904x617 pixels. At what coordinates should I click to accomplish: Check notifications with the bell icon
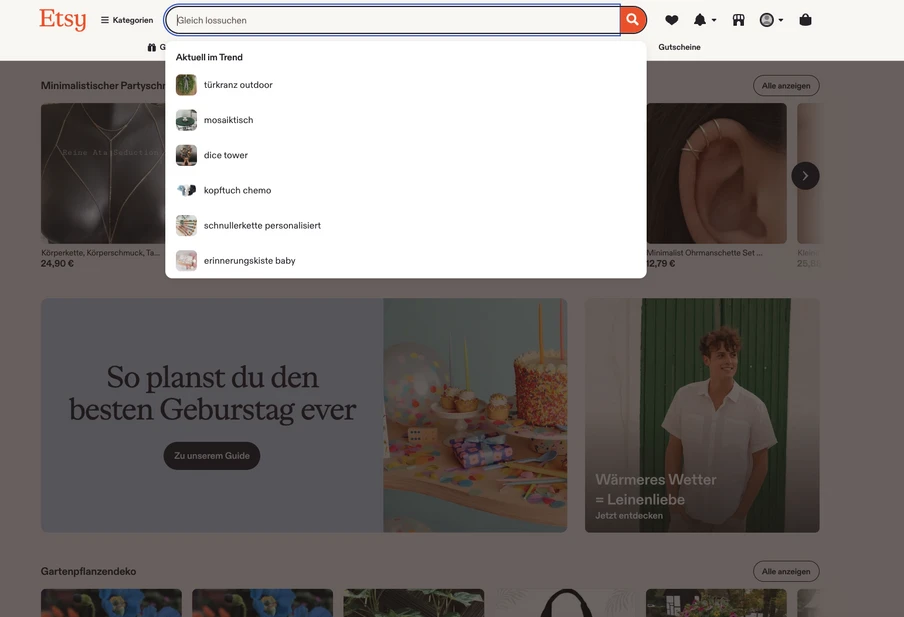(x=698, y=19)
